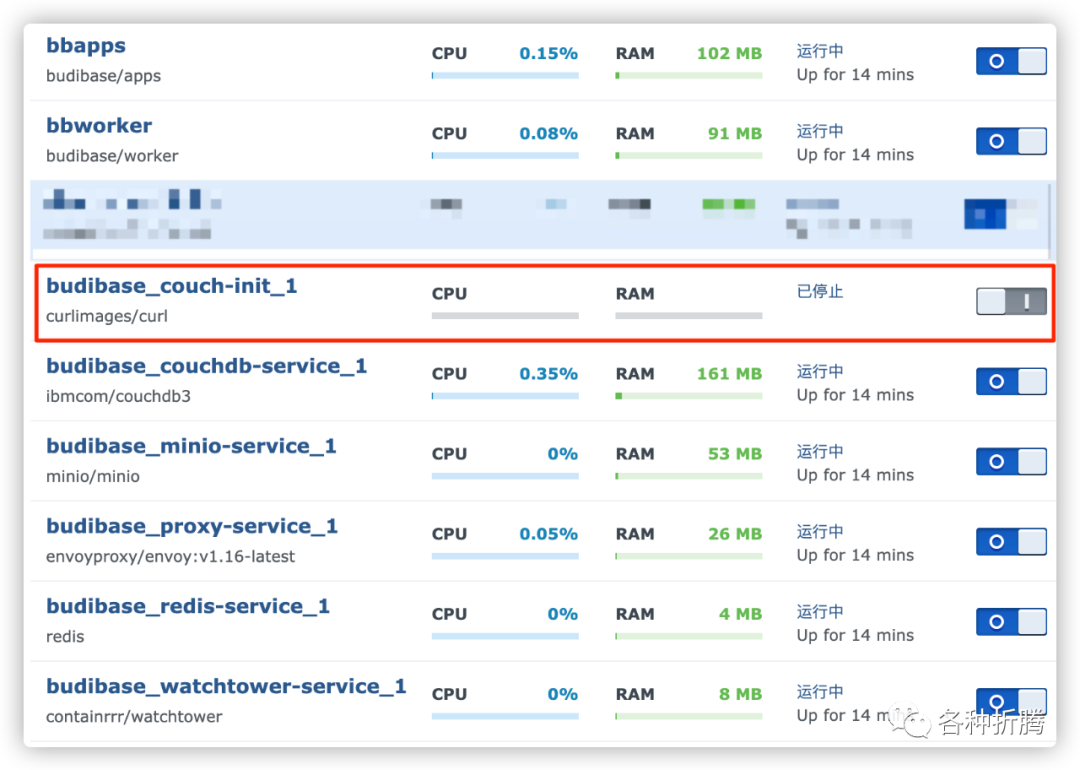Click the containrrr/watchtower image label
The height and width of the screenshot is (770, 1080).
point(134,717)
